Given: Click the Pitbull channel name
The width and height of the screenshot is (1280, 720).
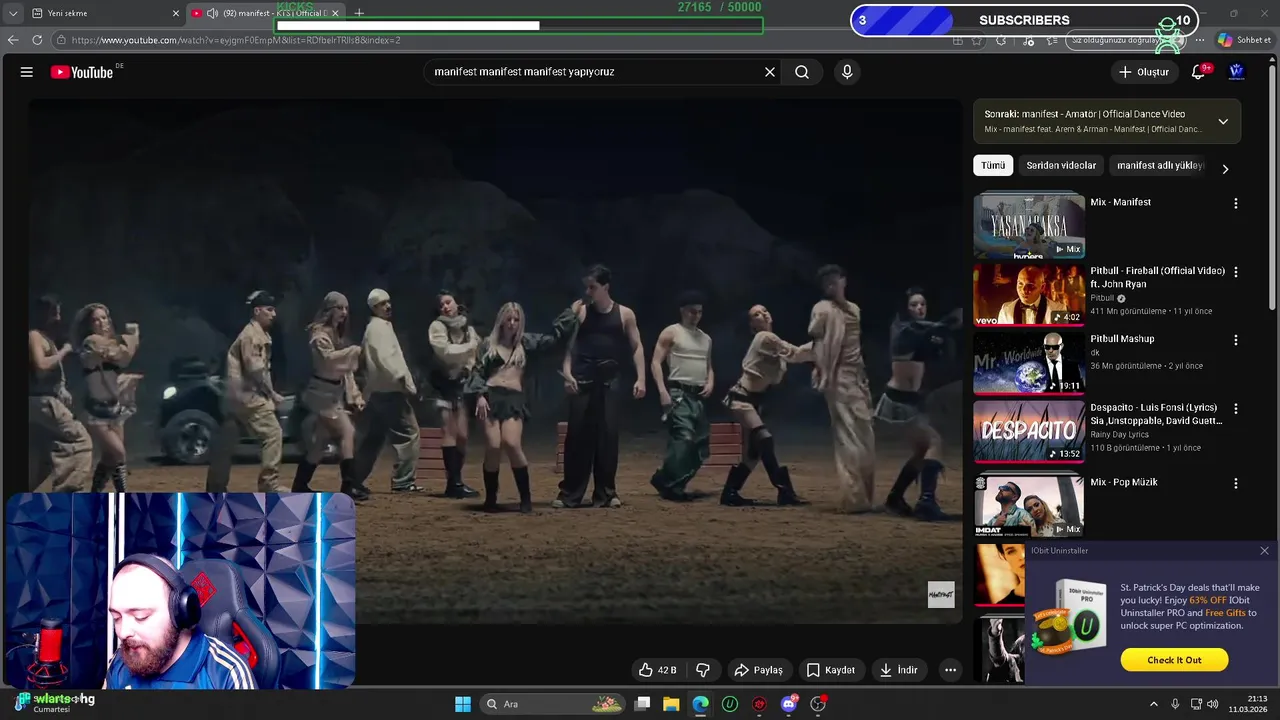Looking at the screenshot, I should [x=1102, y=298].
